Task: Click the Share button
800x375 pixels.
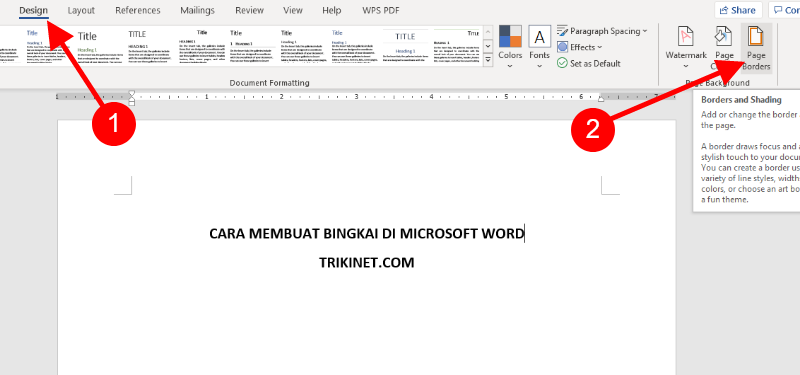Action: click(x=738, y=10)
